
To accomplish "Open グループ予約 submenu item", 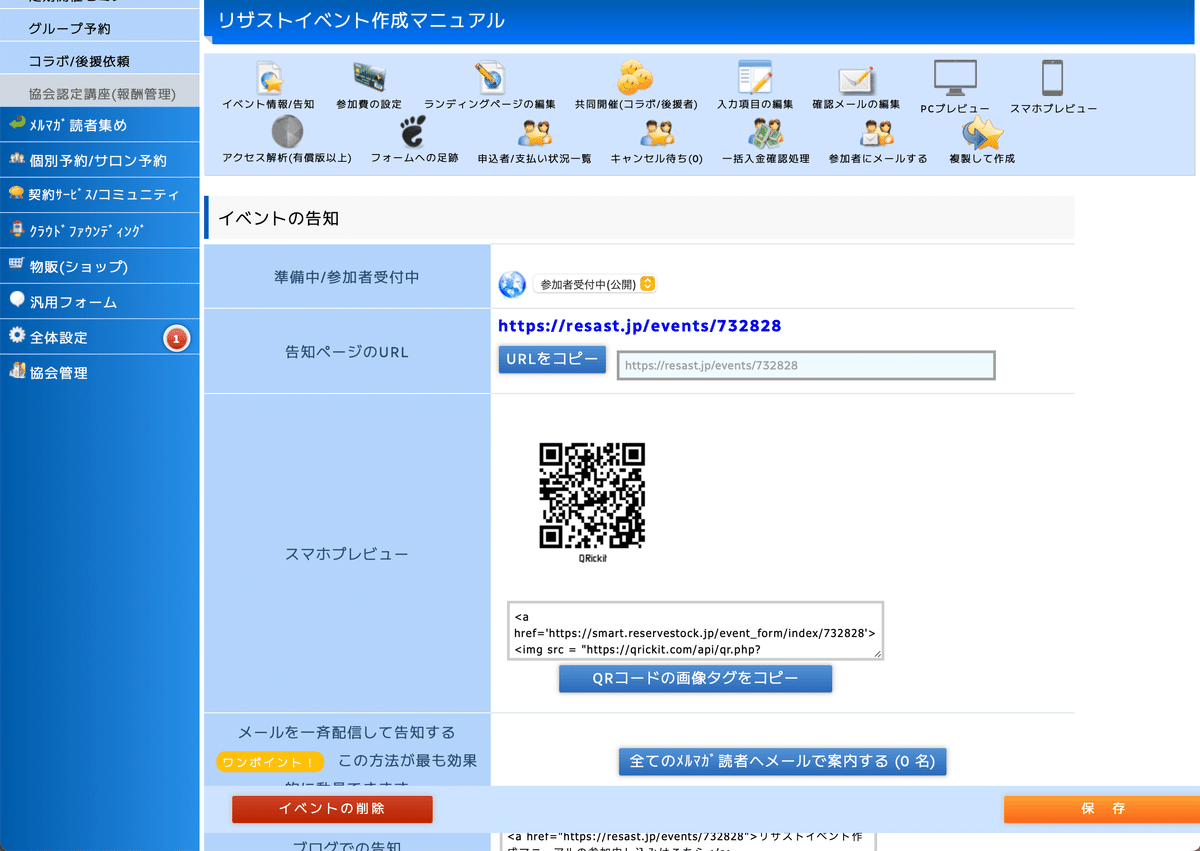I will coord(100,28).
